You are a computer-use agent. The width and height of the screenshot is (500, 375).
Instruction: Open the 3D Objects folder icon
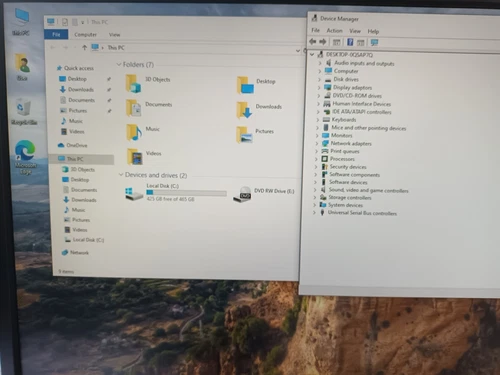(133, 83)
